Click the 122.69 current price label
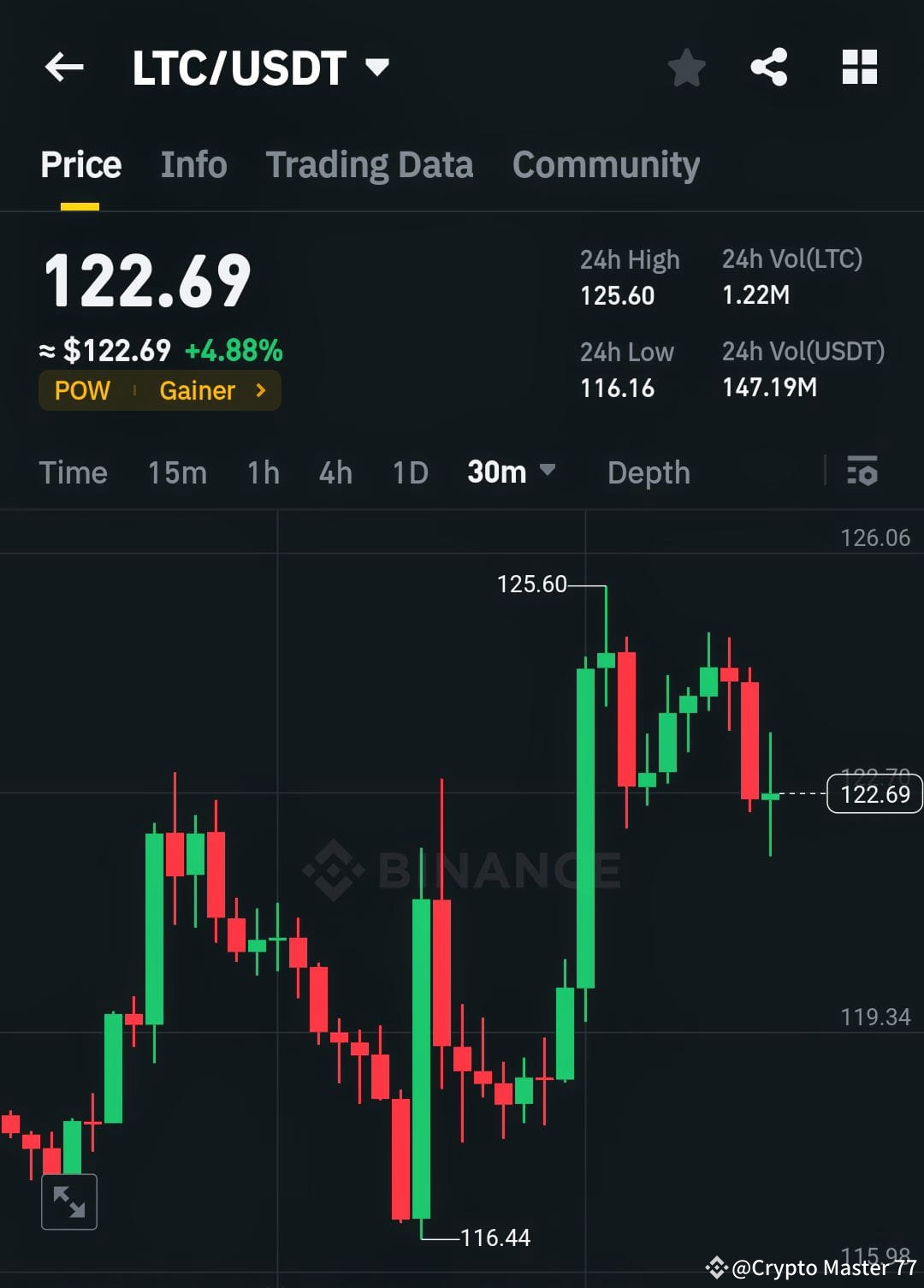 coord(873,794)
